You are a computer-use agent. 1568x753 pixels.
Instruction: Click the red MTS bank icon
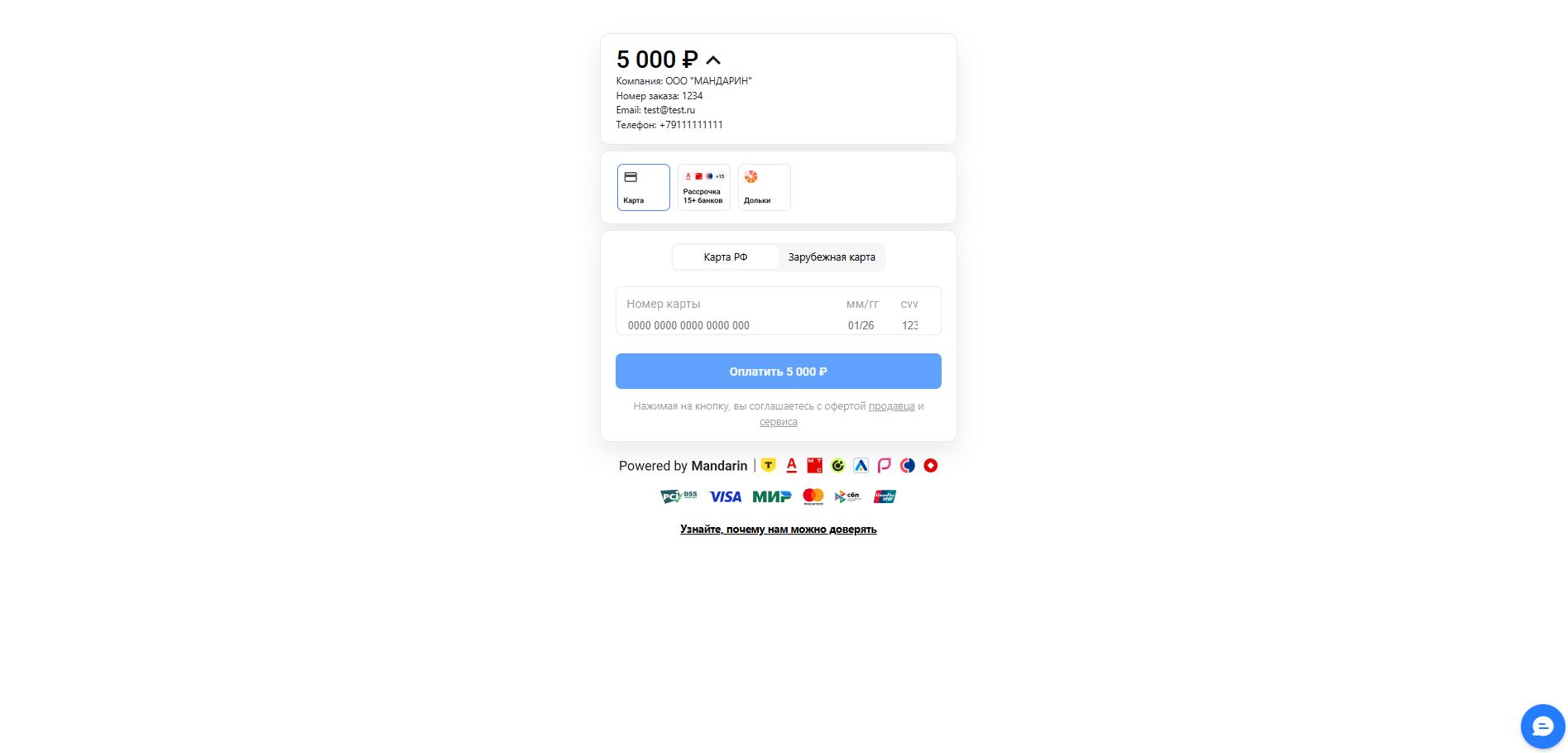(x=814, y=465)
